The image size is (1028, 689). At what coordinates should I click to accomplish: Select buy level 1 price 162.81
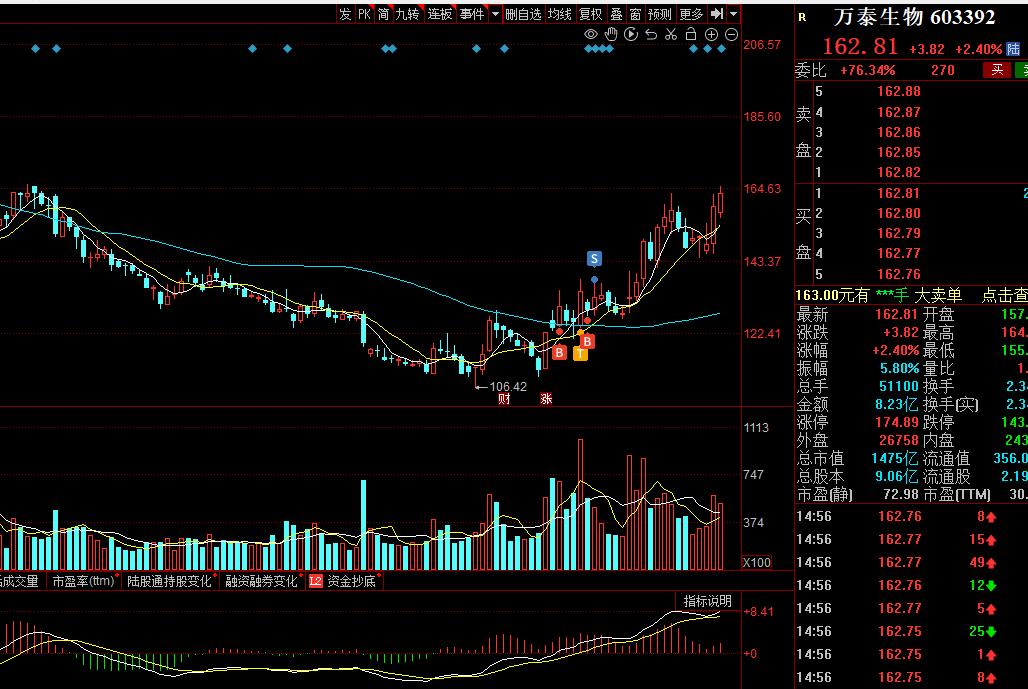point(899,193)
